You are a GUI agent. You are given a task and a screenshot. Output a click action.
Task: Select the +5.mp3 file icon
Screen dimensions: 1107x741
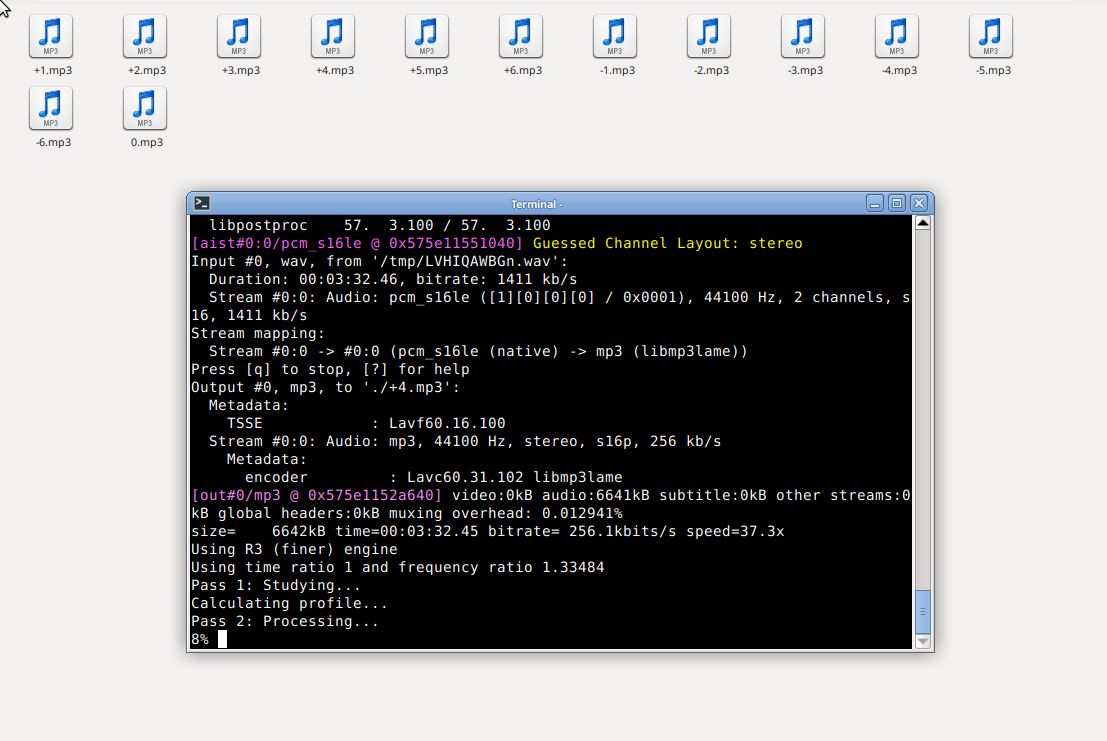pos(426,37)
